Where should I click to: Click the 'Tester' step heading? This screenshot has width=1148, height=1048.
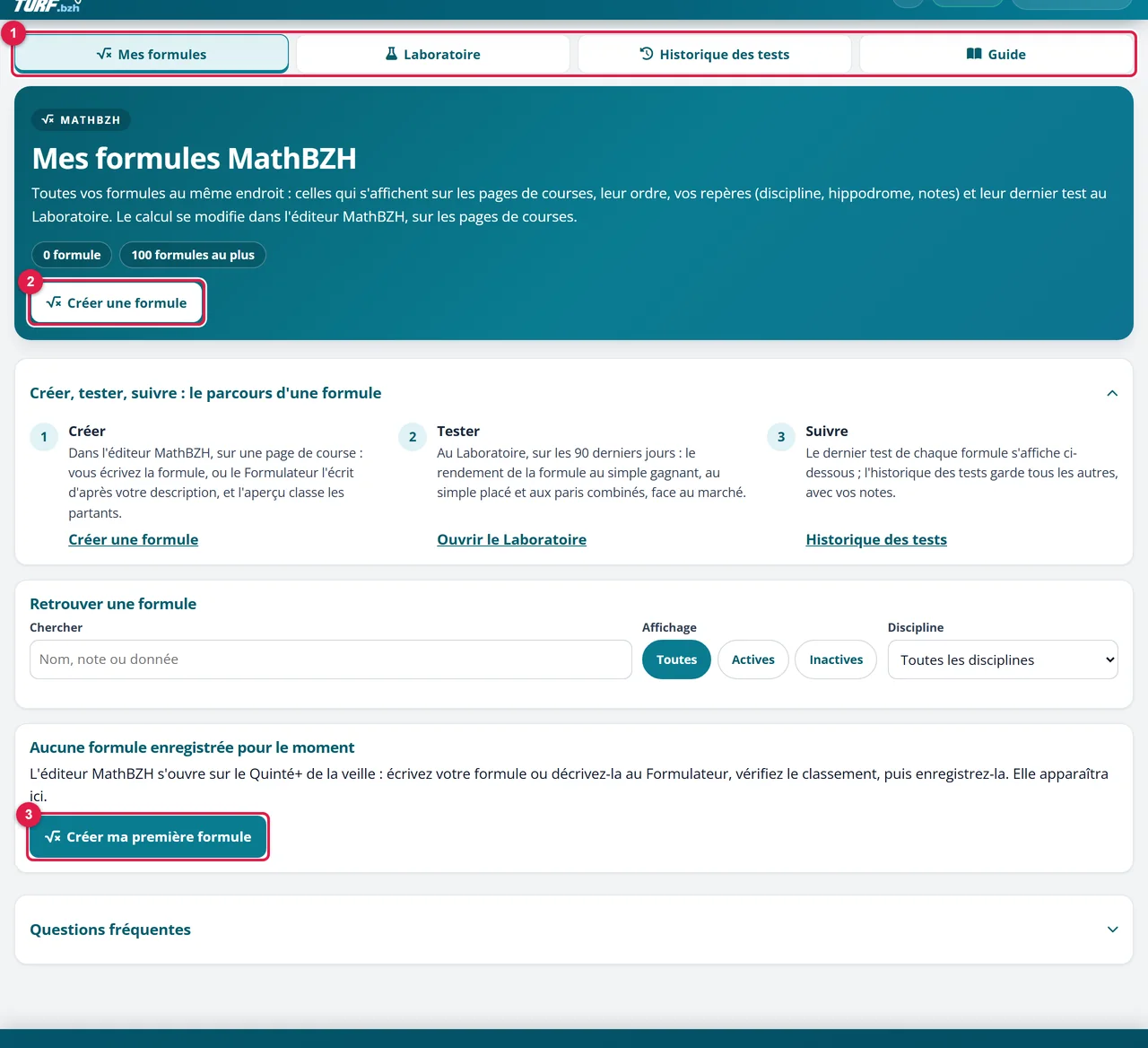458,432
